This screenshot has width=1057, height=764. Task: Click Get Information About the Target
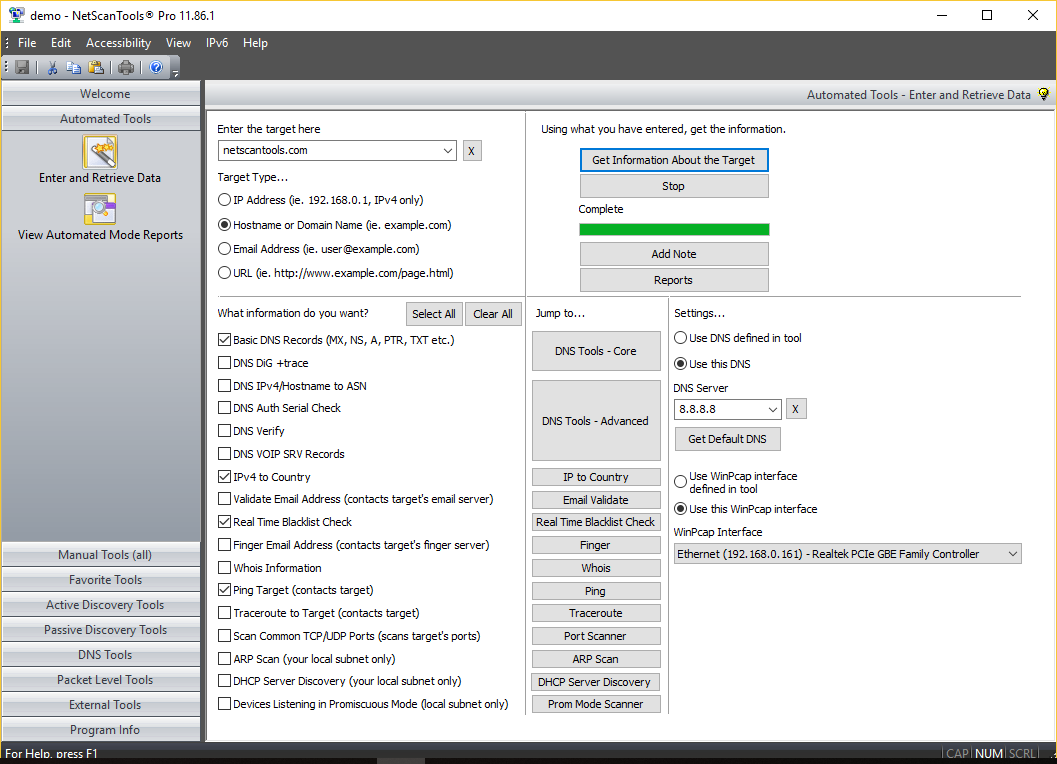tap(673, 160)
